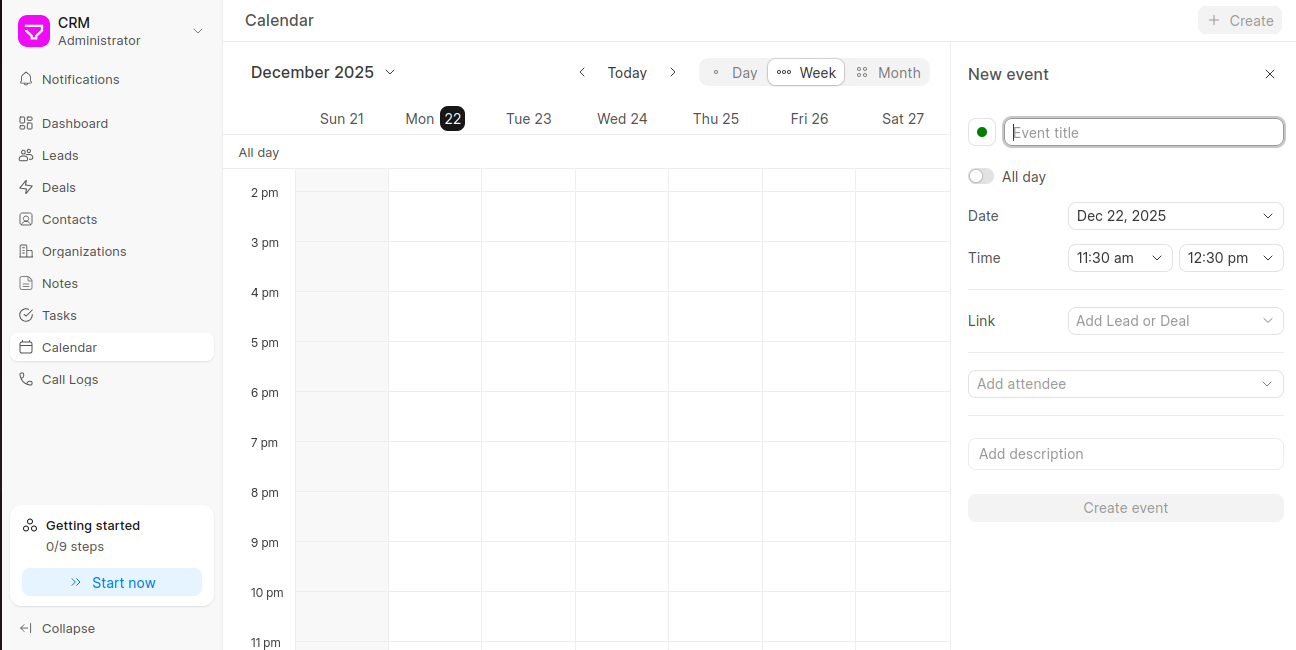This screenshot has height=650, width=1296.
Task: Expand the Add Lead or Deal picker
Action: click(x=1175, y=320)
